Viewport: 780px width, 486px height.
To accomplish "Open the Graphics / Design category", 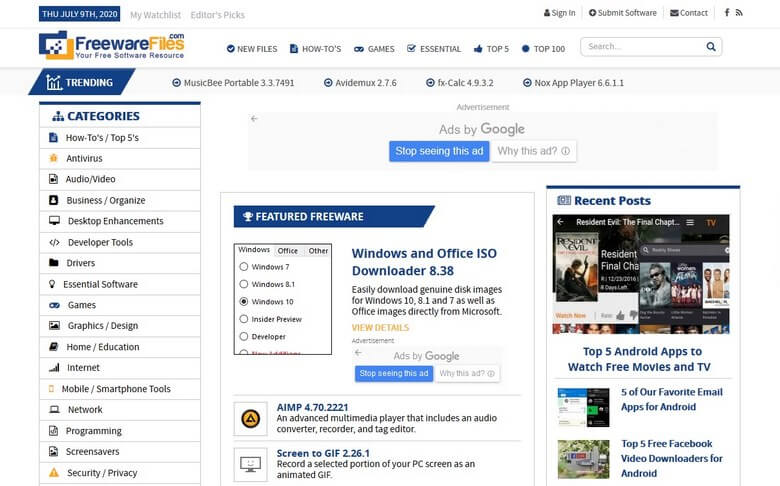I will click(x=102, y=326).
